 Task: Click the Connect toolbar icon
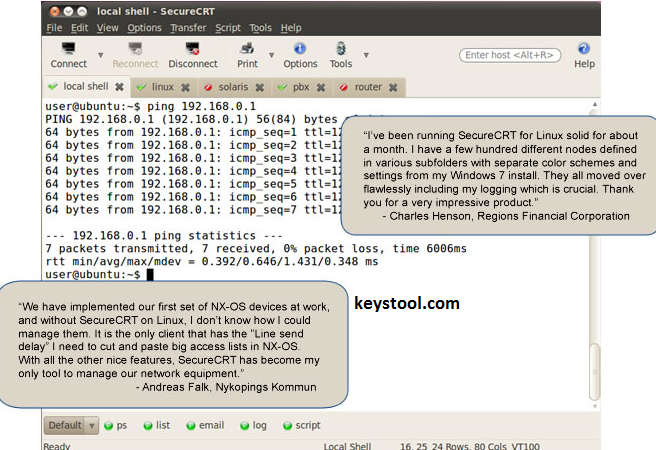pos(69,55)
